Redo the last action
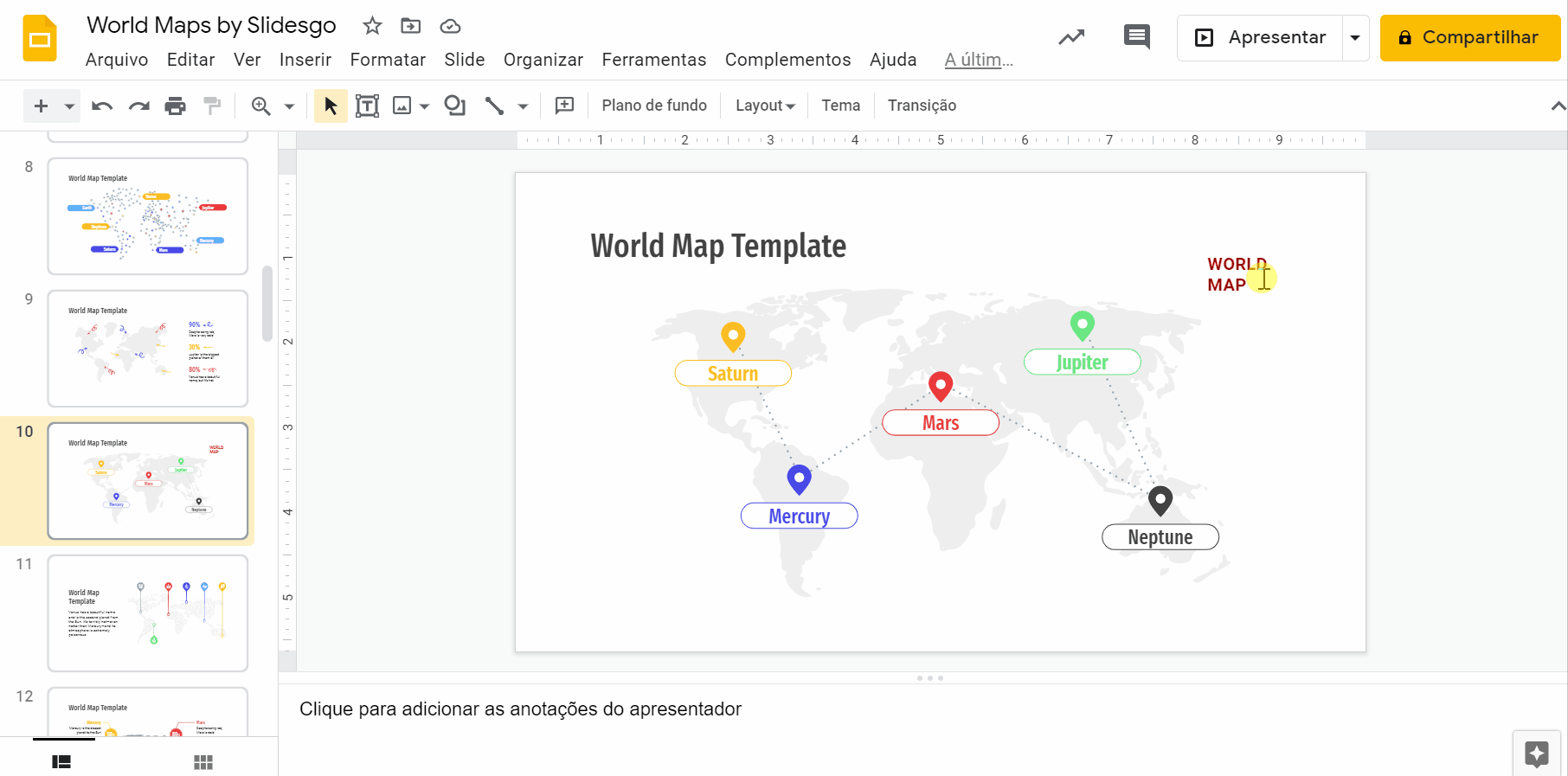Image resolution: width=1568 pixels, height=776 pixels. tap(138, 106)
